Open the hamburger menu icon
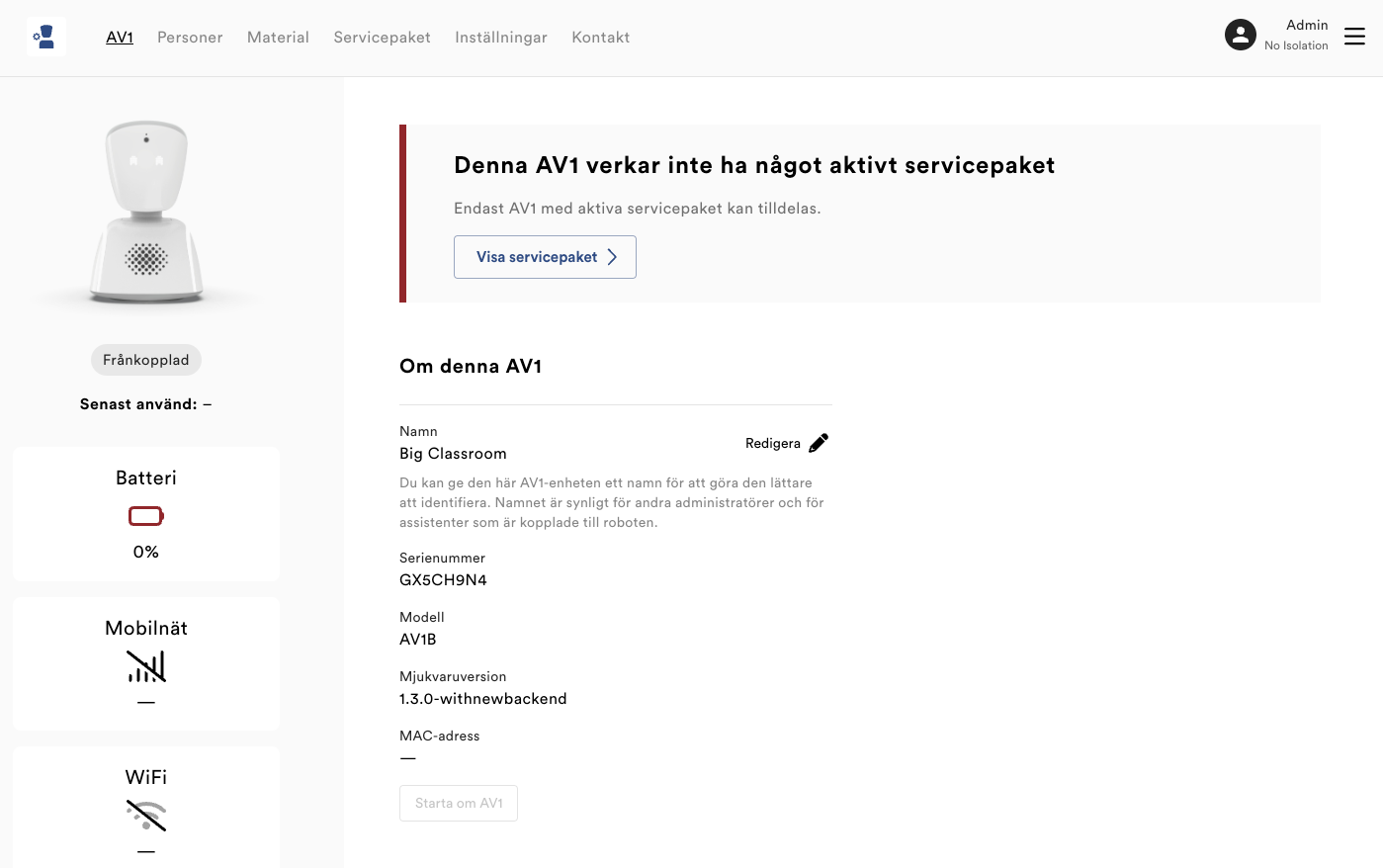This screenshot has width=1383, height=868. pyautogui.click(x=1354, y=37)
